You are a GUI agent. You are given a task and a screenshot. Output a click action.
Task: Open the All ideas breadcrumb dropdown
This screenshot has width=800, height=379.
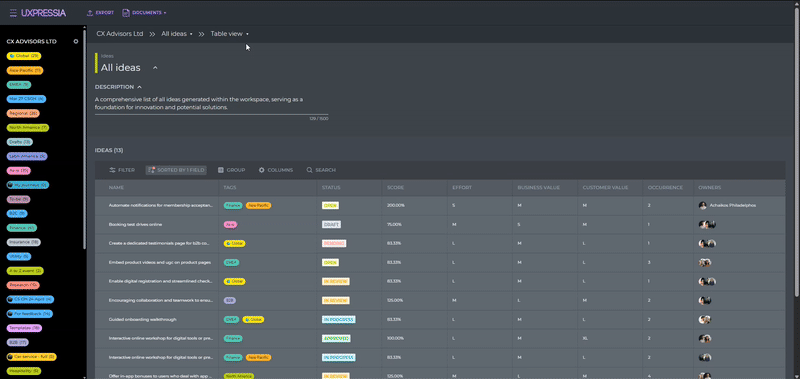177,34
